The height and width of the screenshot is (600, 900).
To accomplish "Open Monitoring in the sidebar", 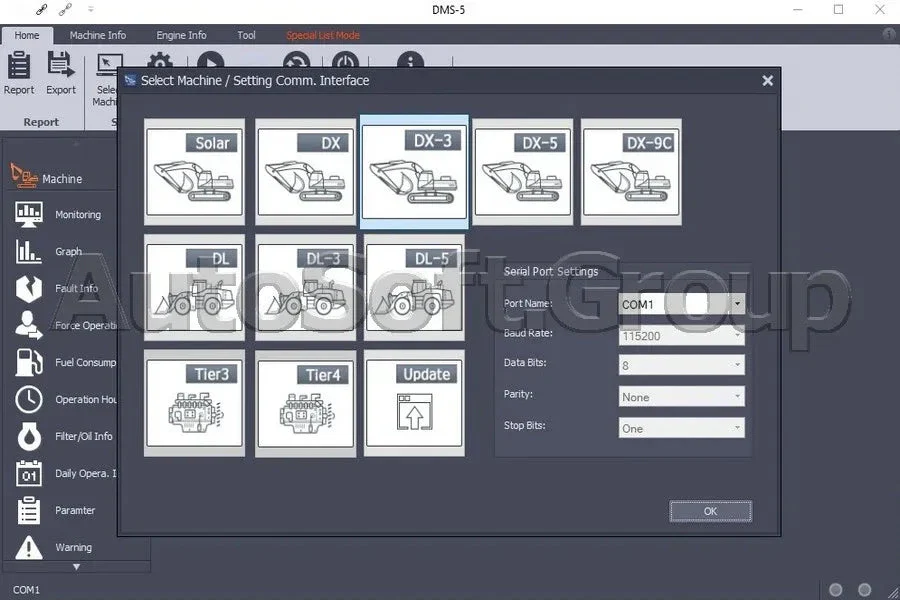I will coord(77,215).
